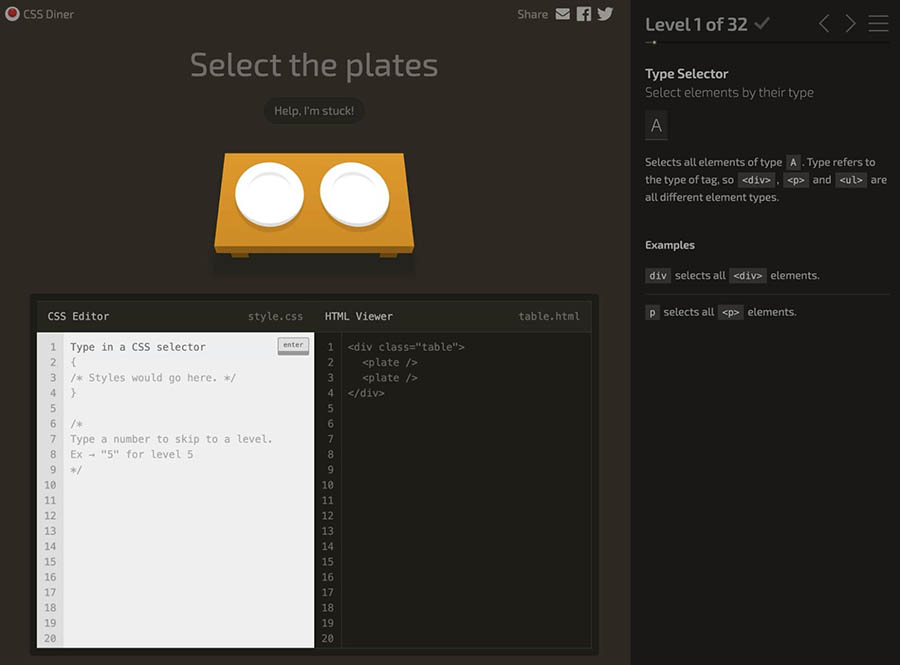The image size is (900, 665).
Task: Go to previous level arrow
Action: coord(824,24)
